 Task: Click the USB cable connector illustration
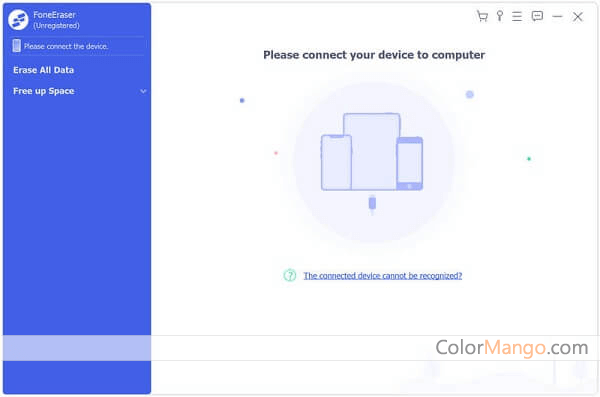[x=372, y=204]
